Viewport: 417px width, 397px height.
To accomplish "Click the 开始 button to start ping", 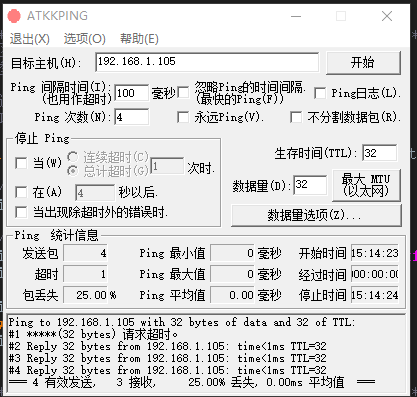I will [x=363, y=62].
